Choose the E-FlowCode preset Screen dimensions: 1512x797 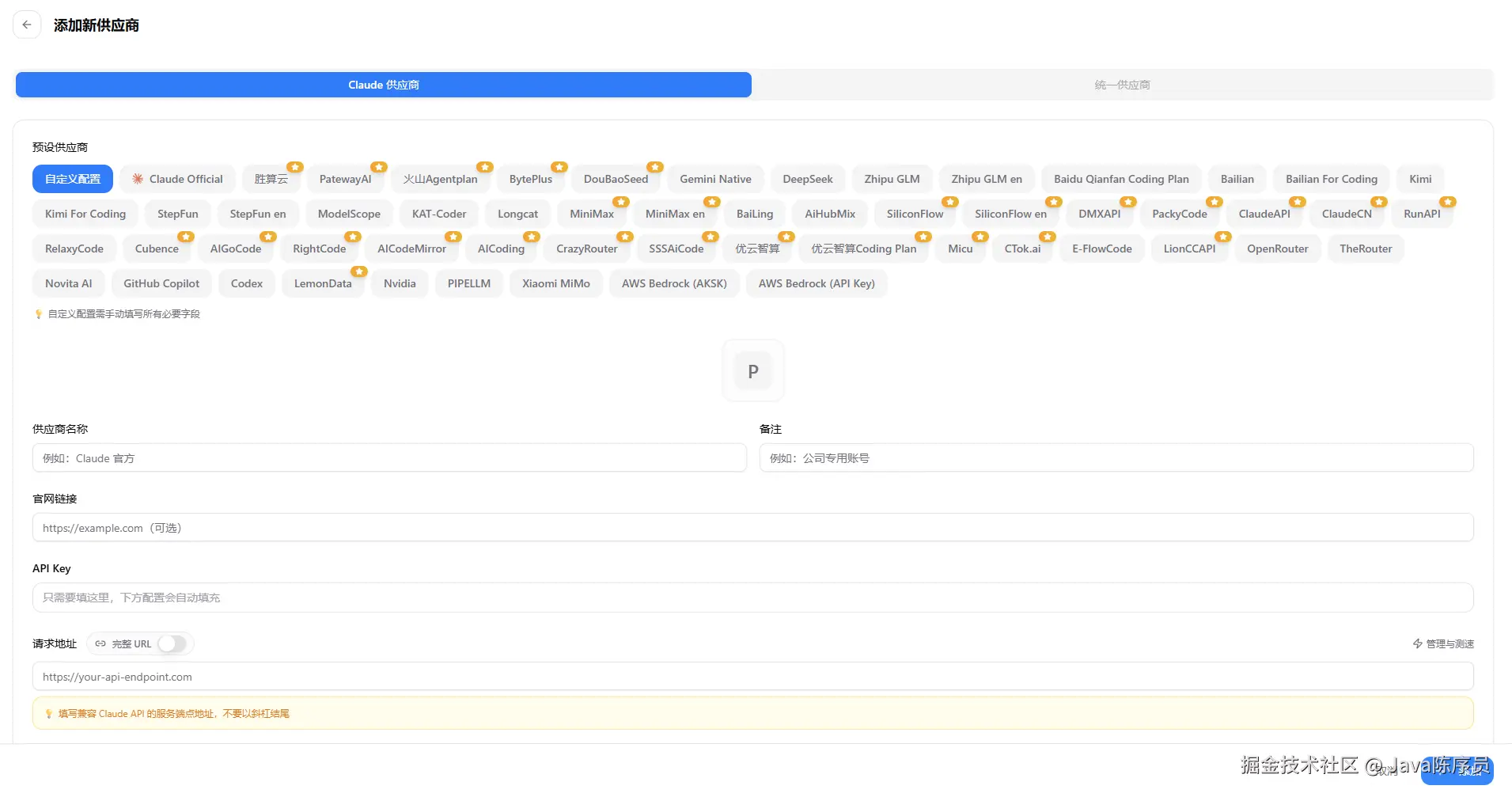(1102, 249)
